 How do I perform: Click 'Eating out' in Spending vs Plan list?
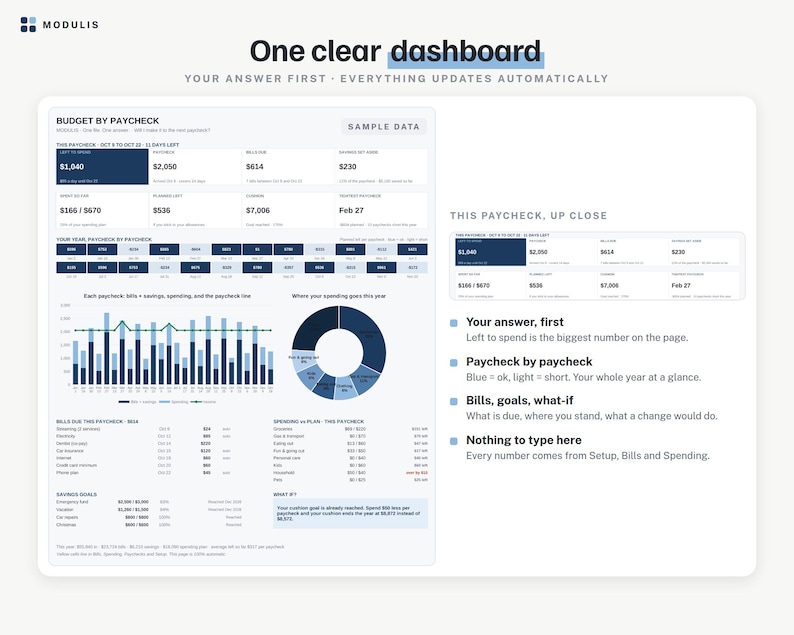click(x=283, y=444)
